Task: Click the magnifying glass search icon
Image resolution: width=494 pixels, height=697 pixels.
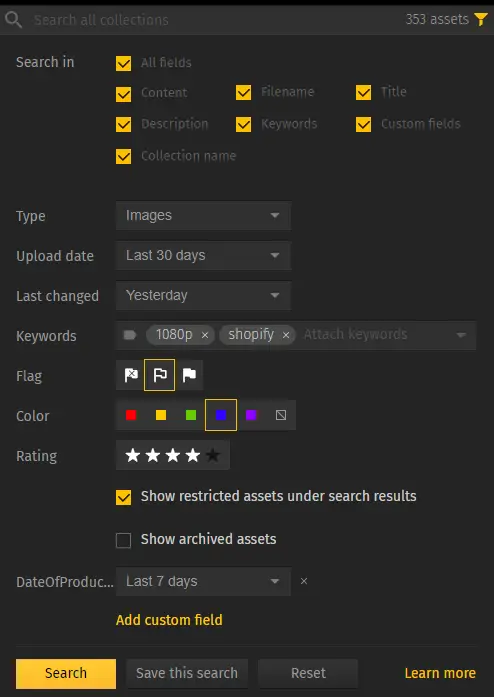Action: [13, 20]
